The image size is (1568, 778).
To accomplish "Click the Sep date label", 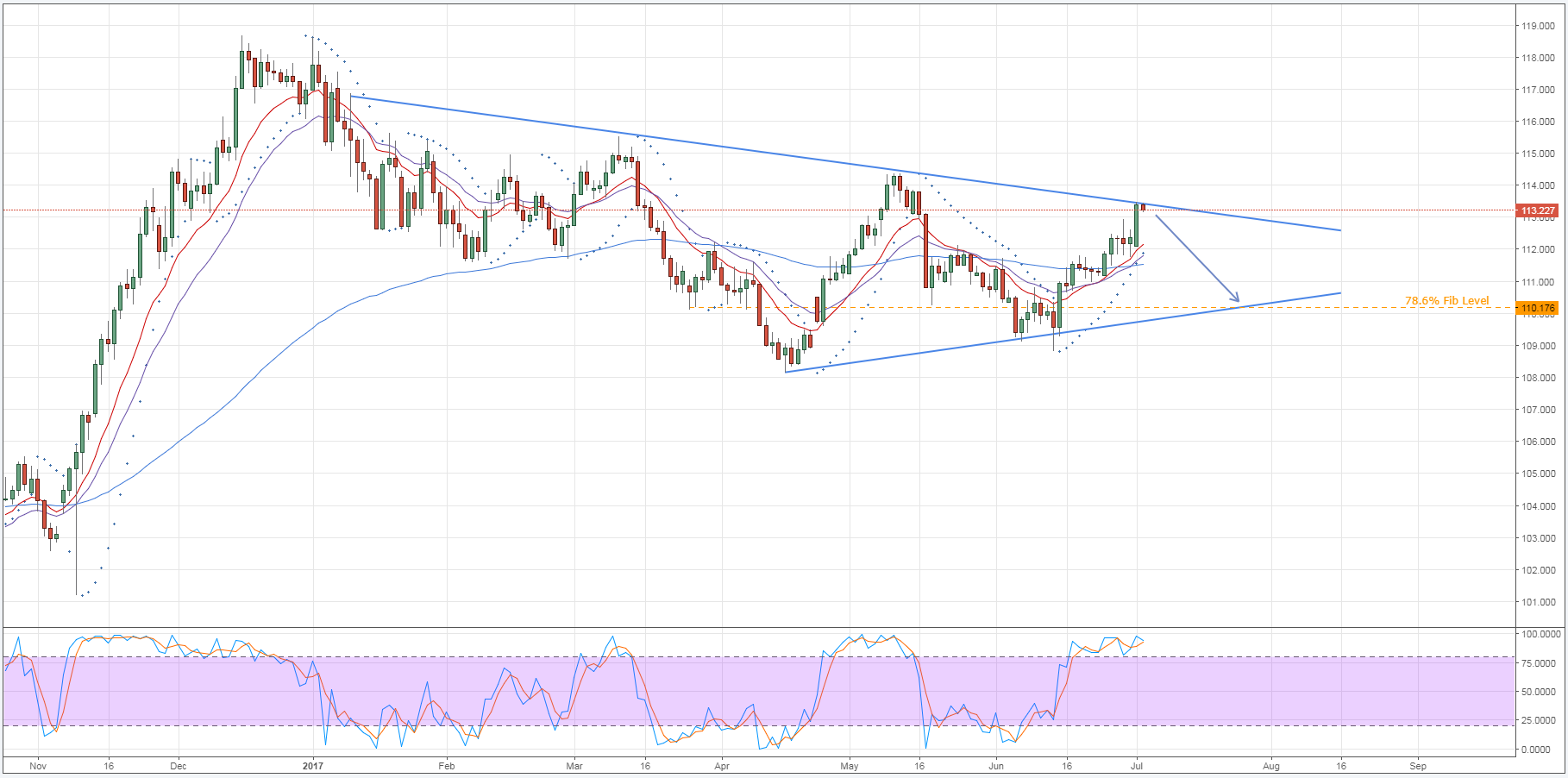I will click(1419, 765).
